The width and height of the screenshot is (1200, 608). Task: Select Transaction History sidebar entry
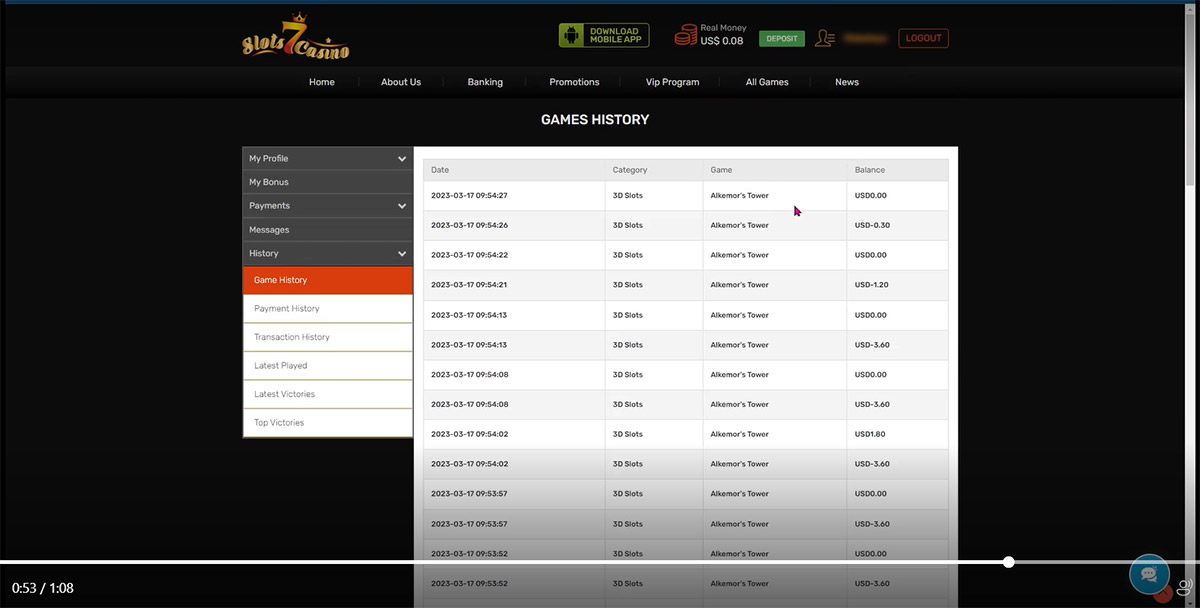pyautogui.click(x=327, y=337)
